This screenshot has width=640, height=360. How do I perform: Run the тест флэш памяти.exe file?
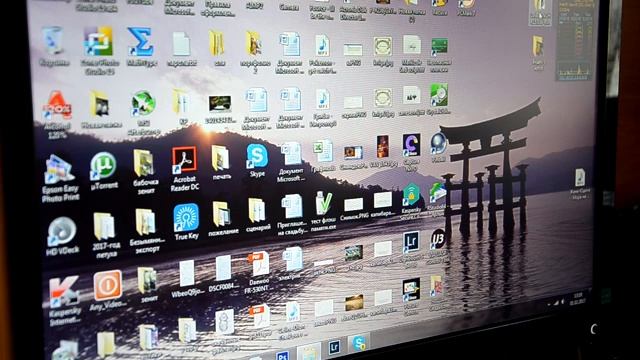tap(324, 203)
